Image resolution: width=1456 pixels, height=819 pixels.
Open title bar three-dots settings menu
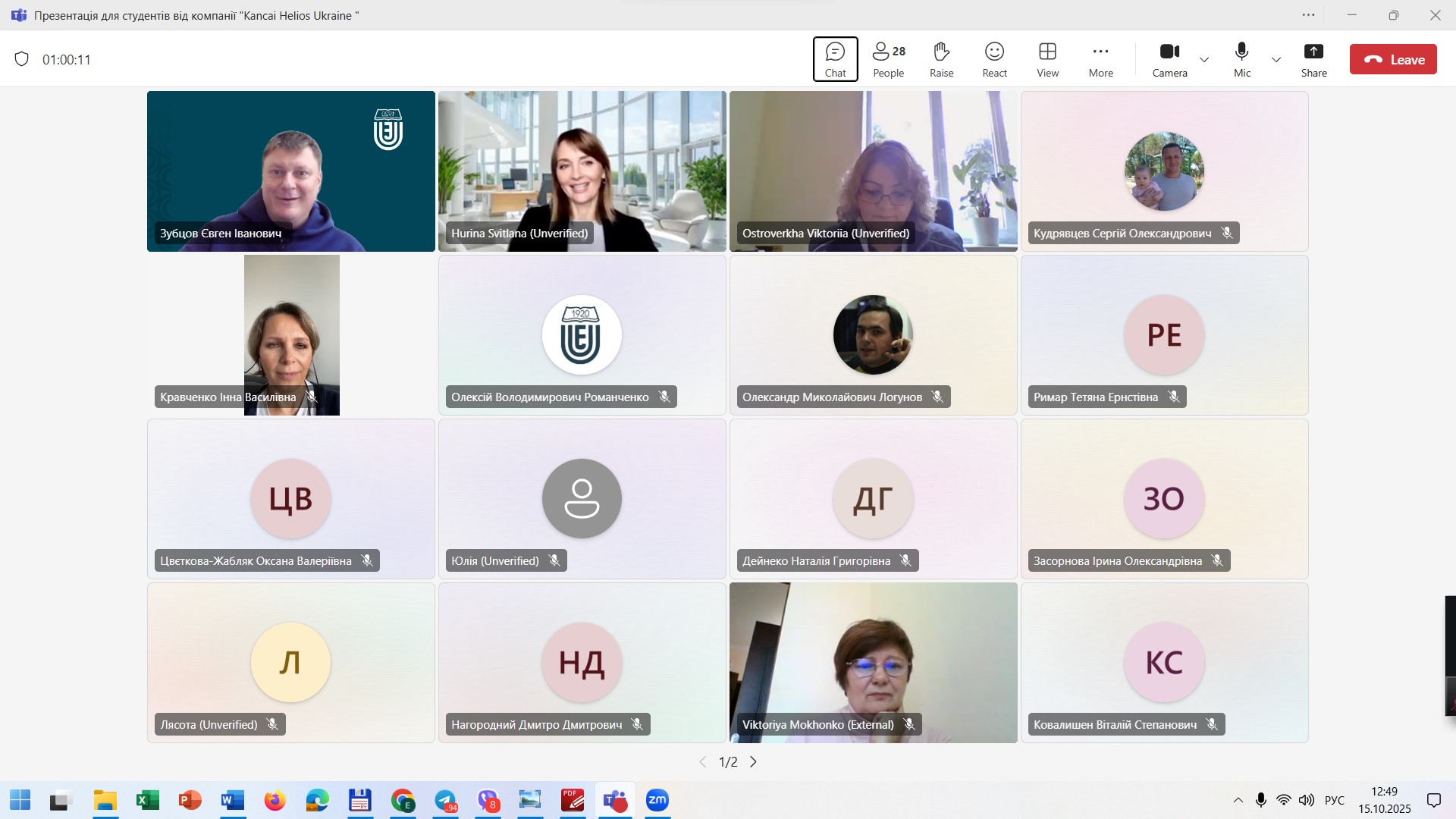click(x=1308, y=15)
